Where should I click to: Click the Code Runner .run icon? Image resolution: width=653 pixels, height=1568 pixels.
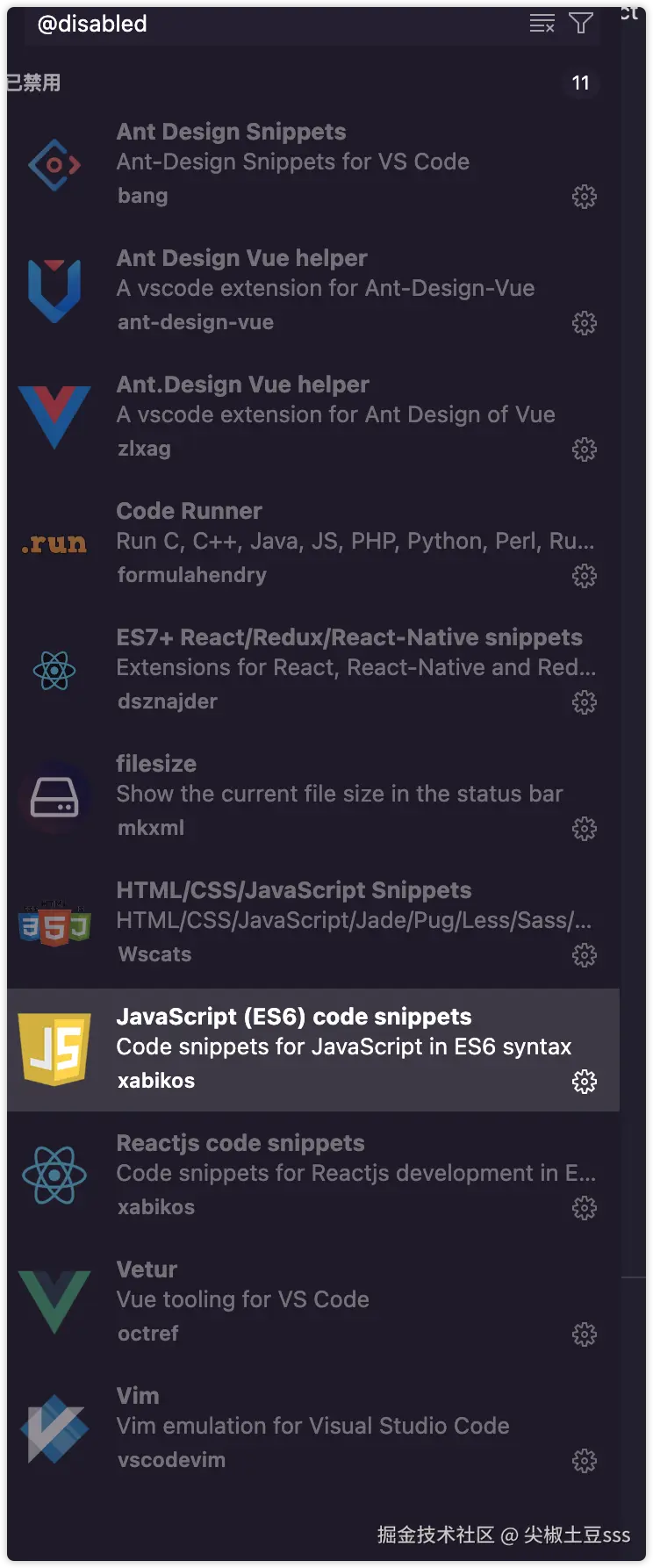point(54,544)
